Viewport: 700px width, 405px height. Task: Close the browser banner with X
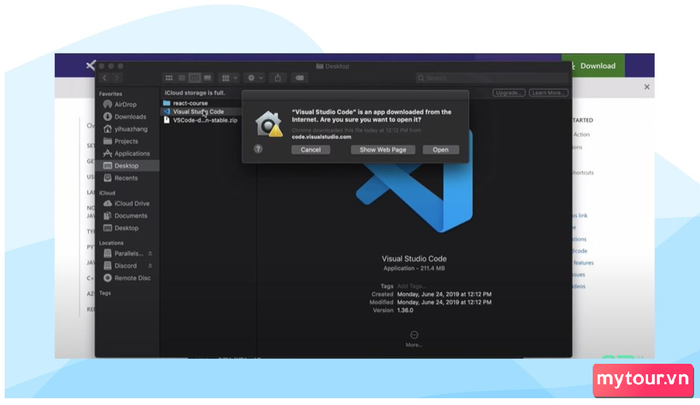pyautogui.click(x=647, y=87)
